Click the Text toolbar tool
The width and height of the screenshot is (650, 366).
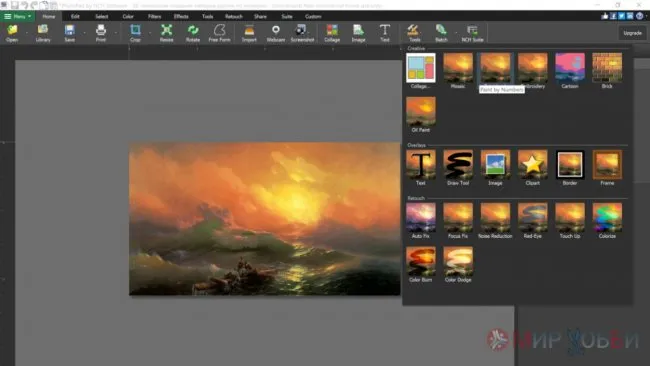(x=385, y=33)
